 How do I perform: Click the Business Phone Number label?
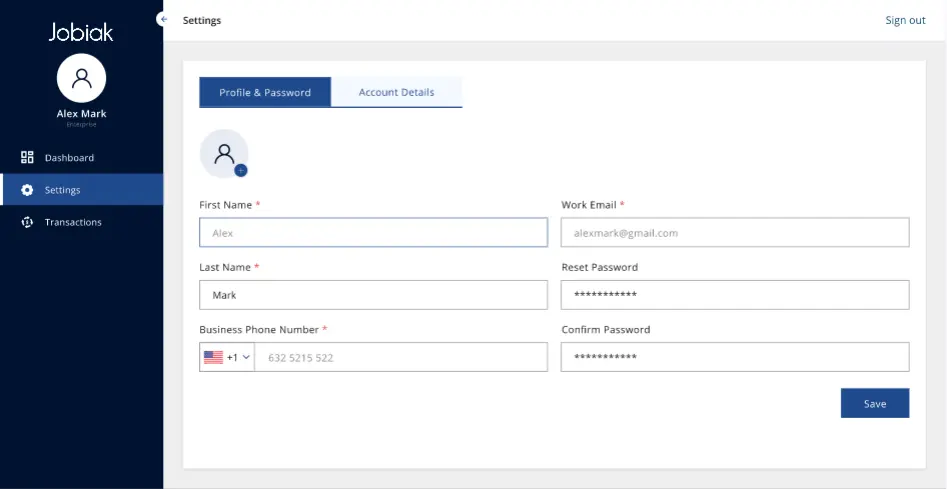258,330
